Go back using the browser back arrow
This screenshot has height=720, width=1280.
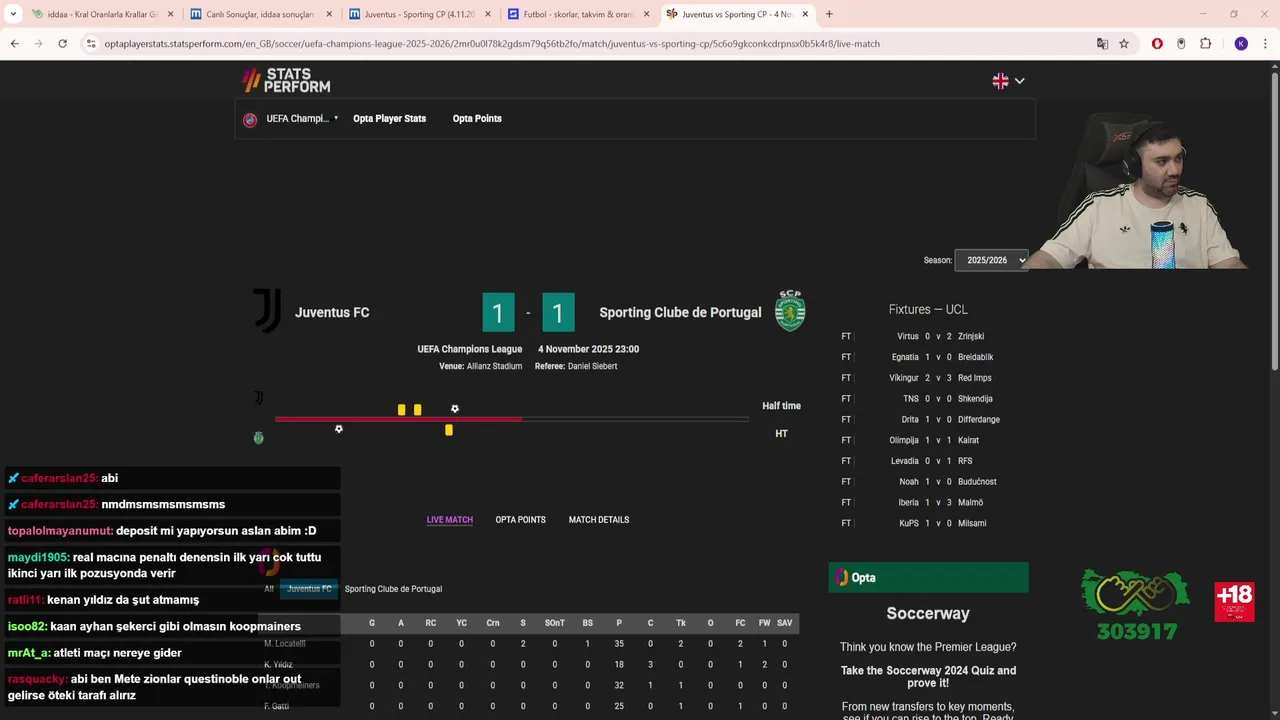click(x=14, y=44)
